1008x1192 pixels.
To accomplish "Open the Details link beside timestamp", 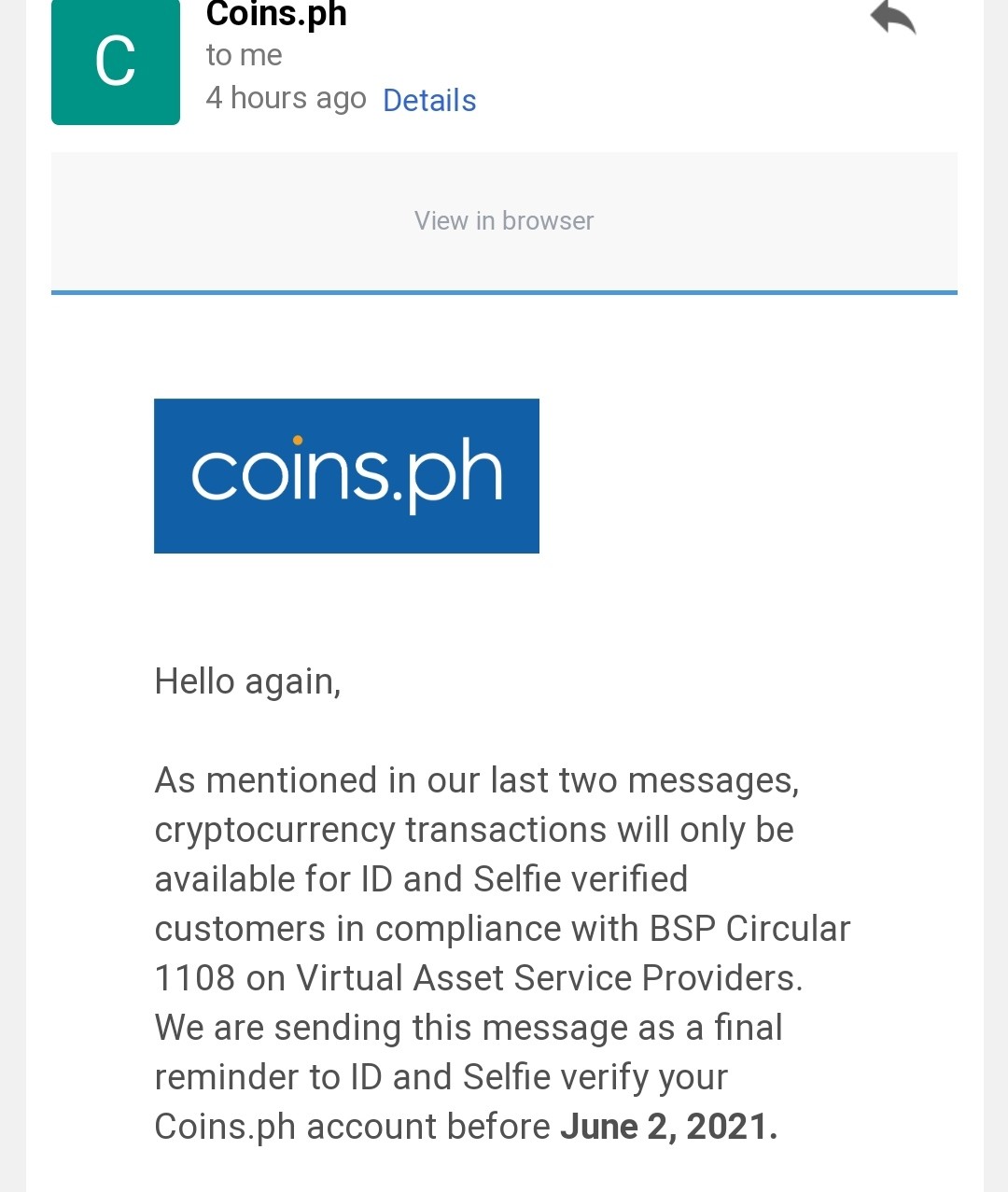I will [429, 100].
